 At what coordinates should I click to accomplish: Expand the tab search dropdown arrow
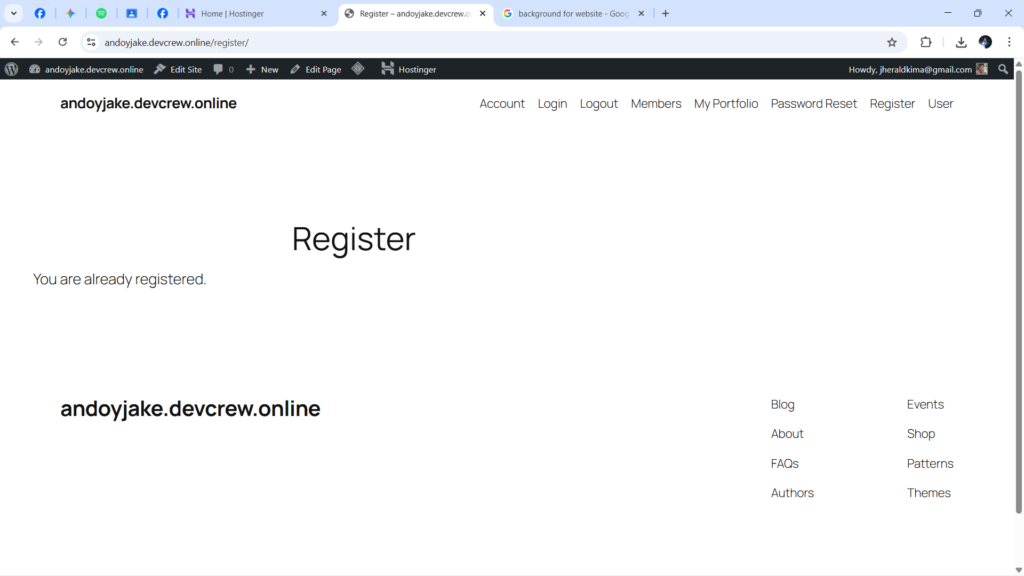tap(14, 14)
